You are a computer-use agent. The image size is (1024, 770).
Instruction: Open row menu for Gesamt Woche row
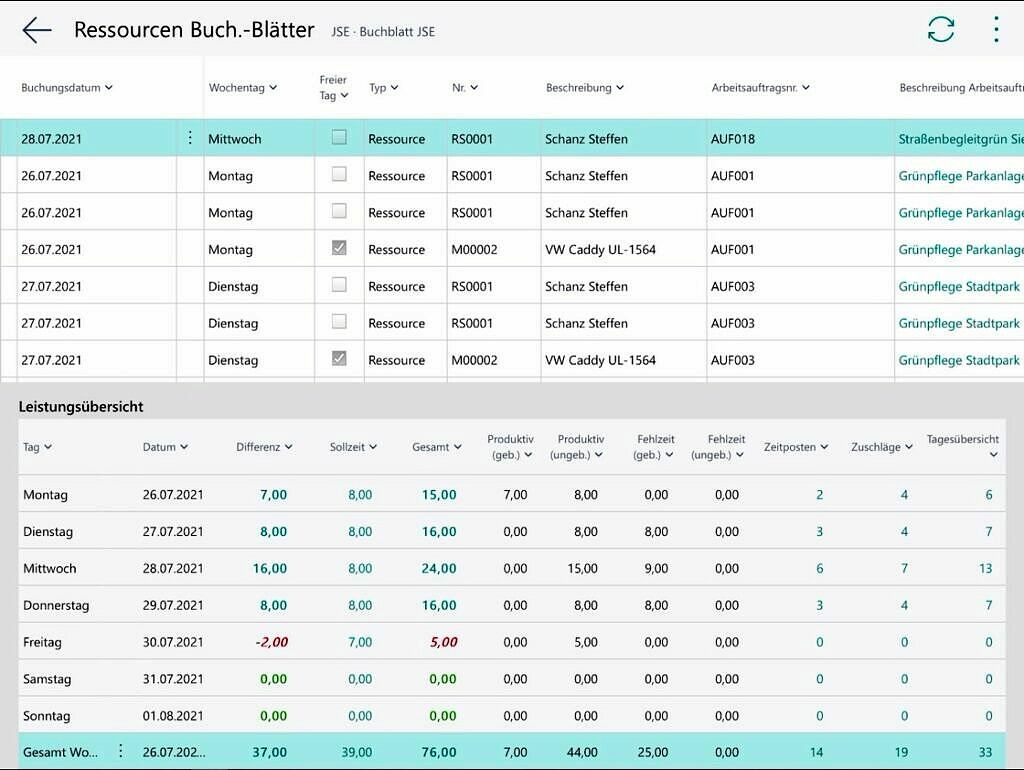click(121, 751)
